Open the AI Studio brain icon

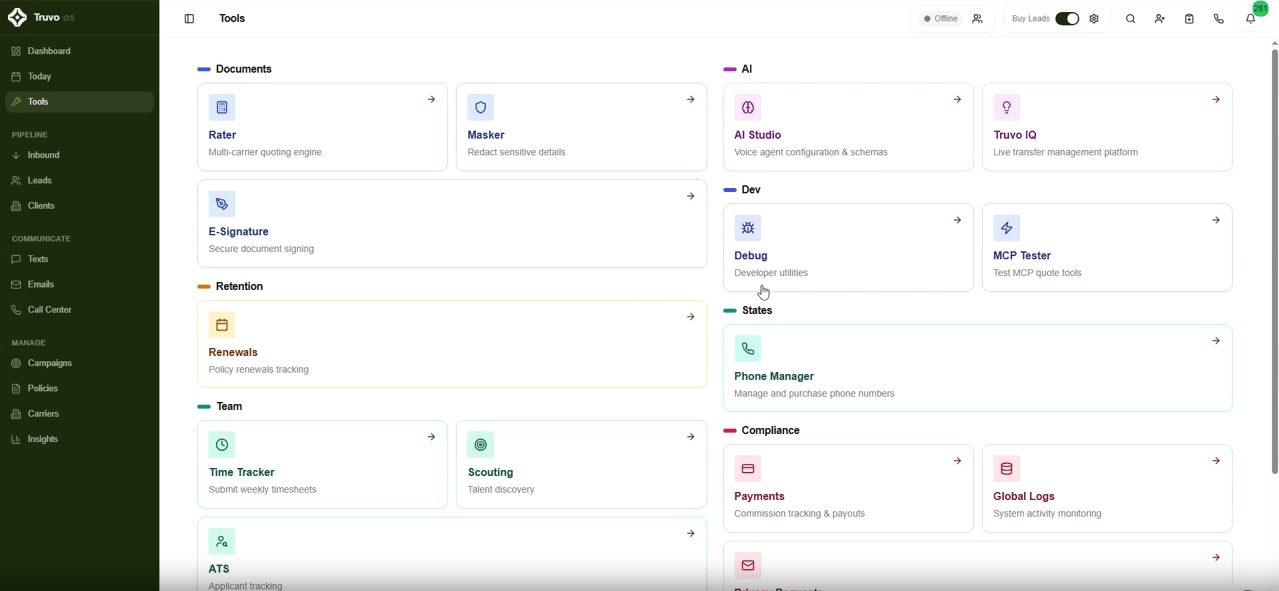[748, 107]
